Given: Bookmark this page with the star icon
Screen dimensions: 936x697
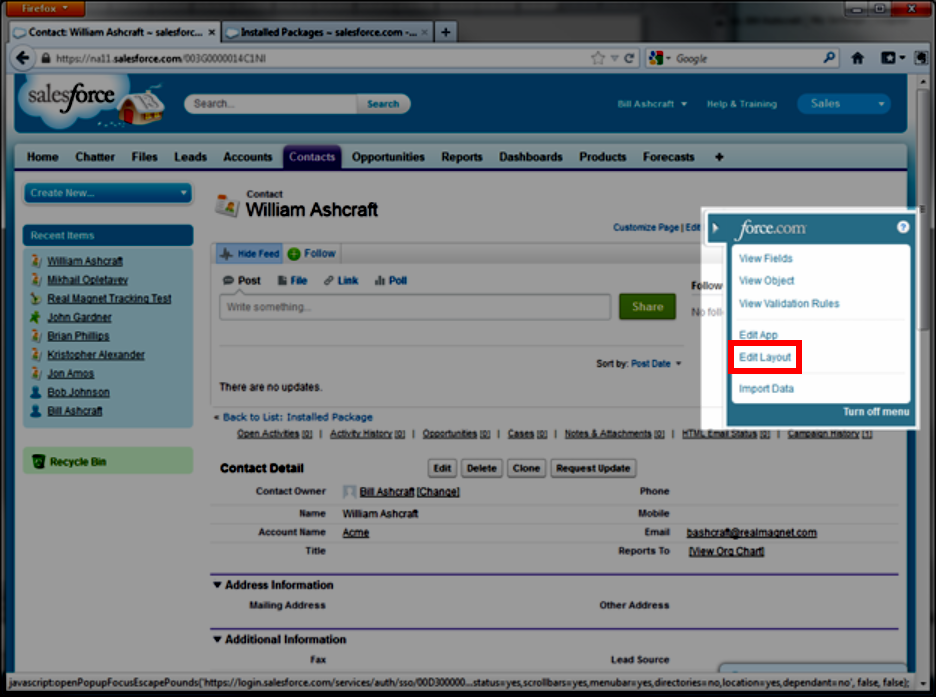Looking at the screenshot, I should point(598,58).
